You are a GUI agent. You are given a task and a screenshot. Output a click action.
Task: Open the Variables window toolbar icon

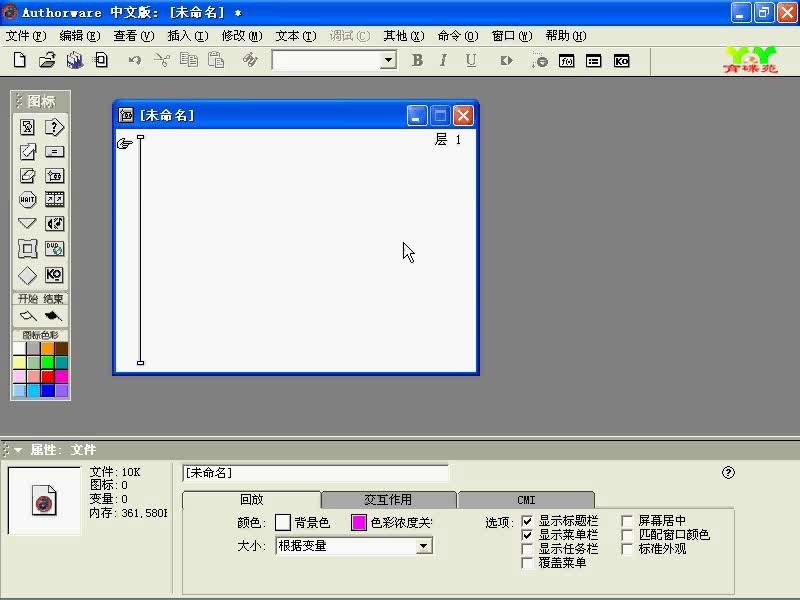coord(593,61)
